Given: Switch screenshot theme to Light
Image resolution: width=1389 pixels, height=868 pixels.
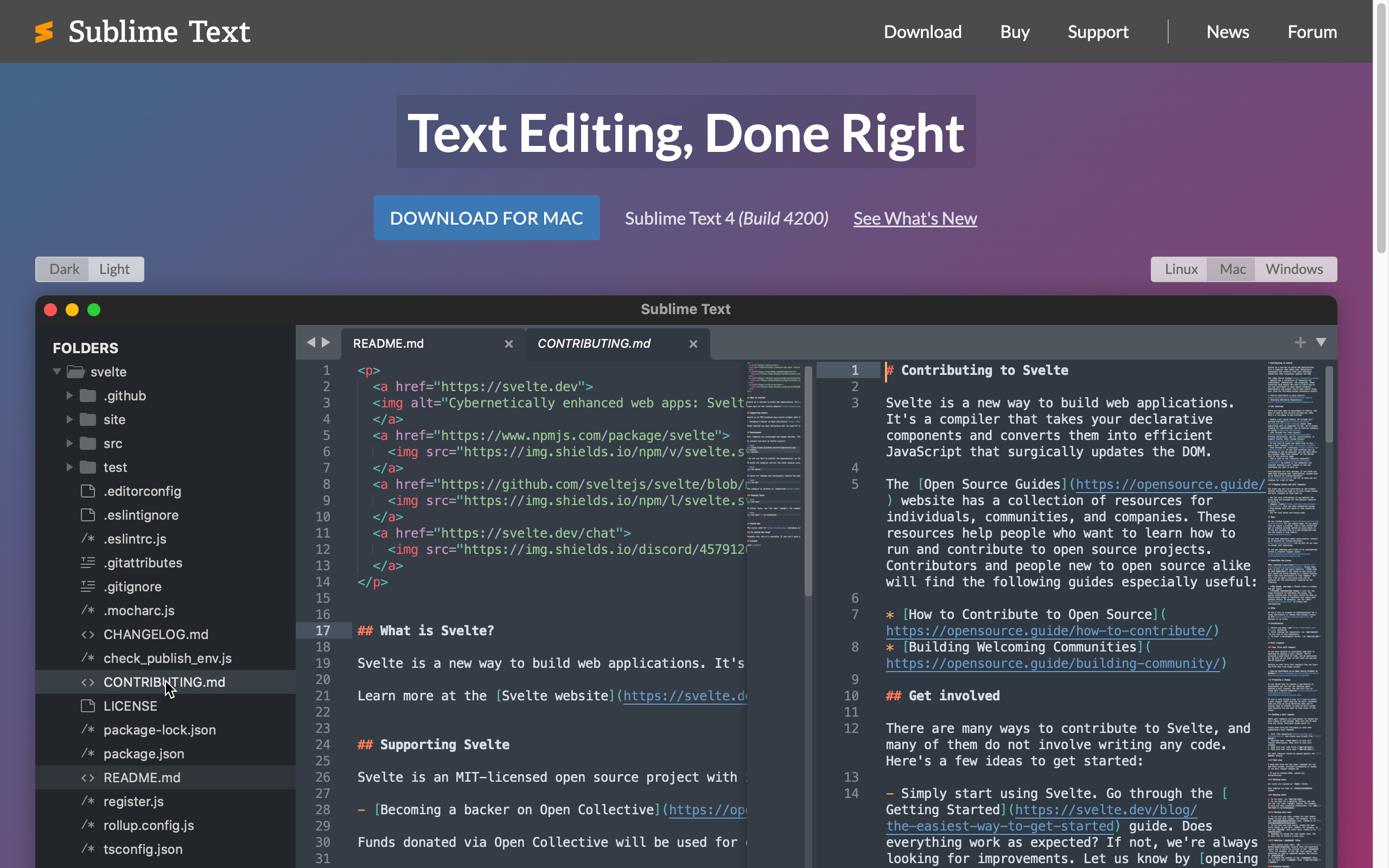Looking at the screenshot, I should point(115,269).
